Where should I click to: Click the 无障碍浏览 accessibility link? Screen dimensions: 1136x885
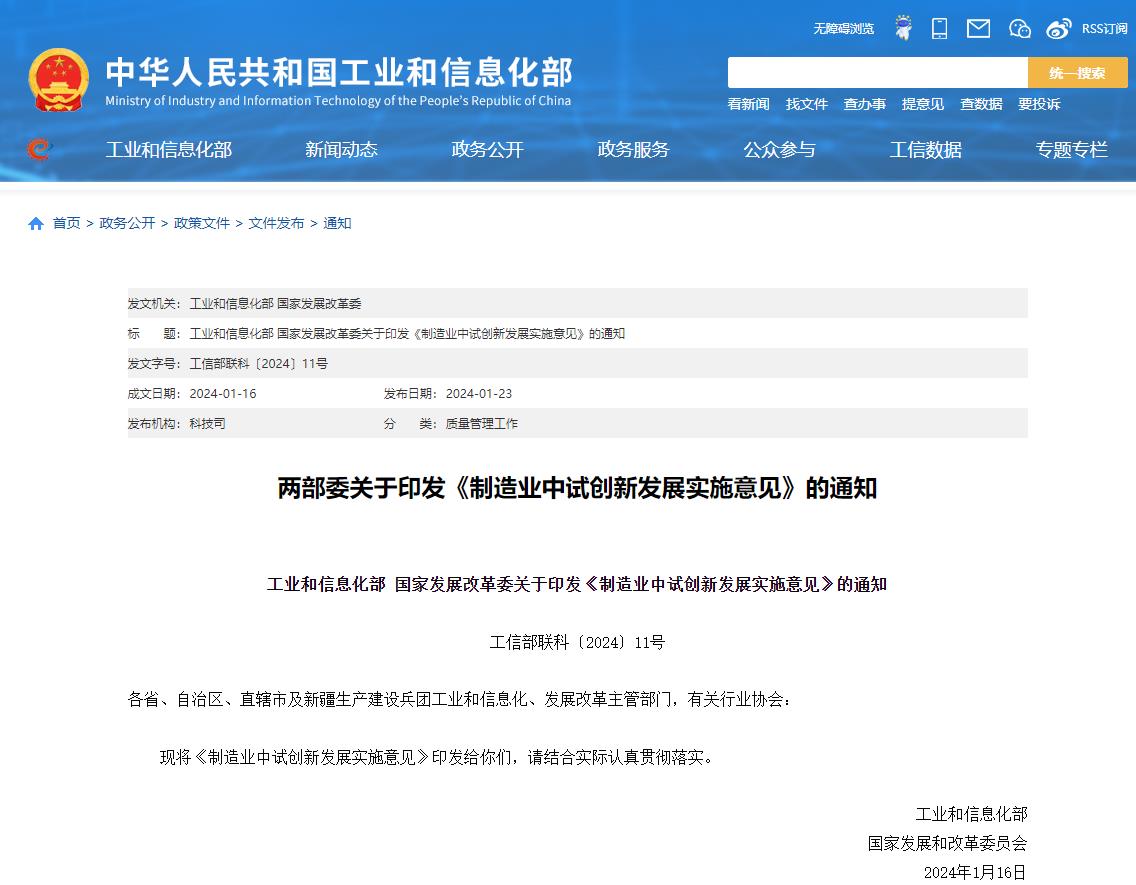tap(843, 28)
